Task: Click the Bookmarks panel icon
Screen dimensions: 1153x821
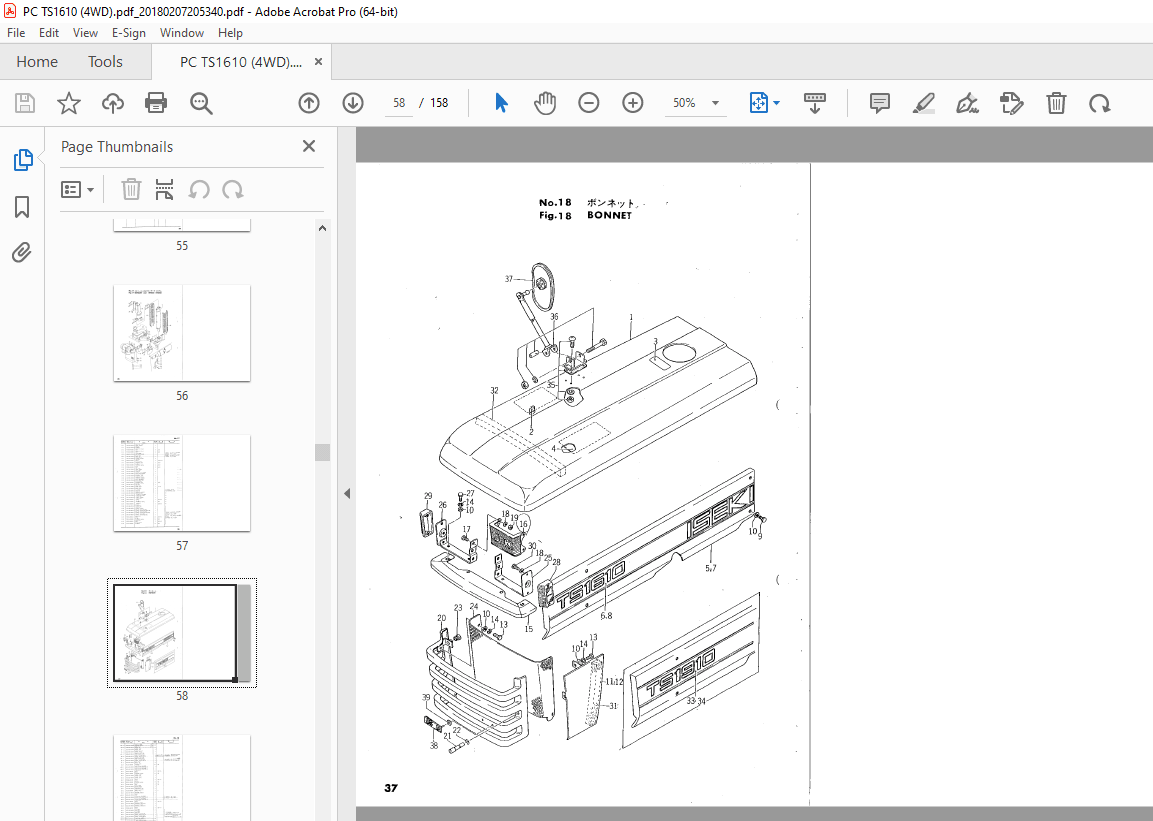Action: click(x=22, y=206)
